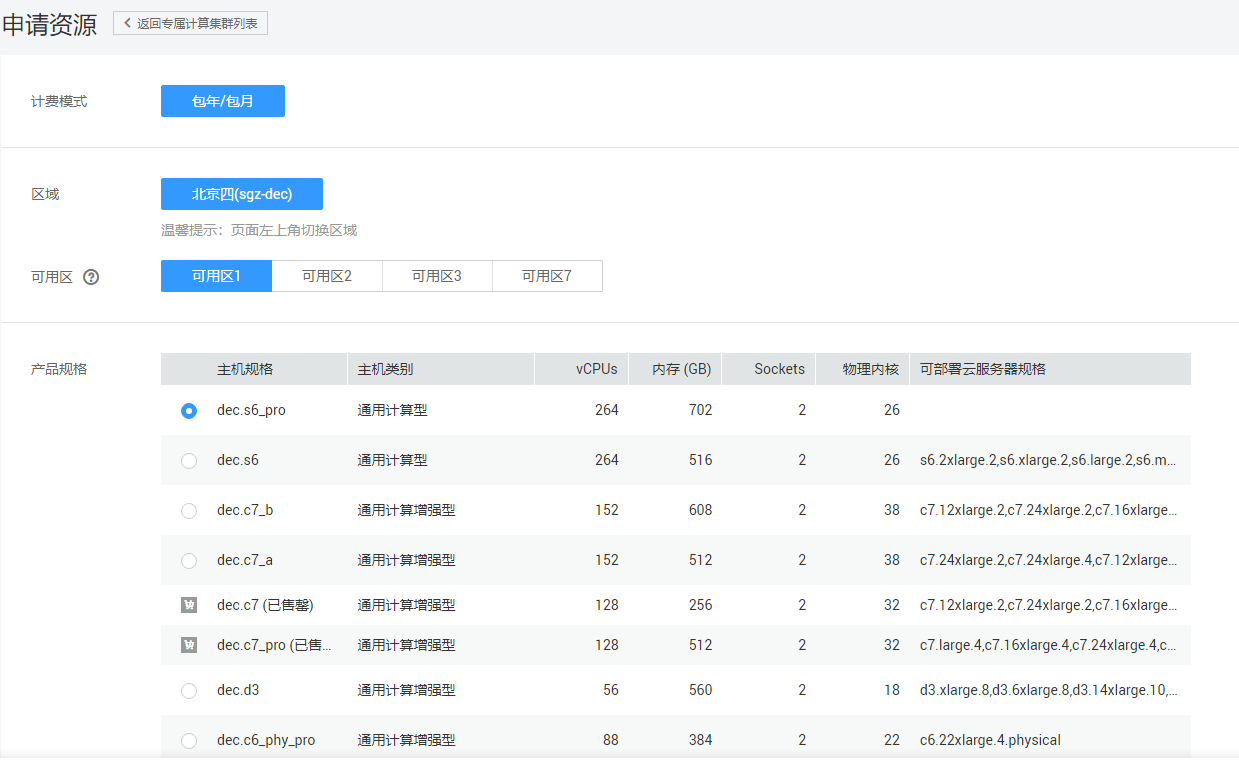The height and width of the screenshot is (762, 1239).
Task: Click the 温馨提示 region switch hint text
Action: point(259,230)
